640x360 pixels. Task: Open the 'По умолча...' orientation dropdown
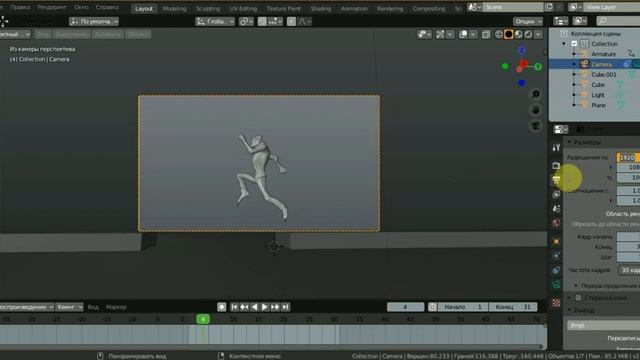point(94,21)
